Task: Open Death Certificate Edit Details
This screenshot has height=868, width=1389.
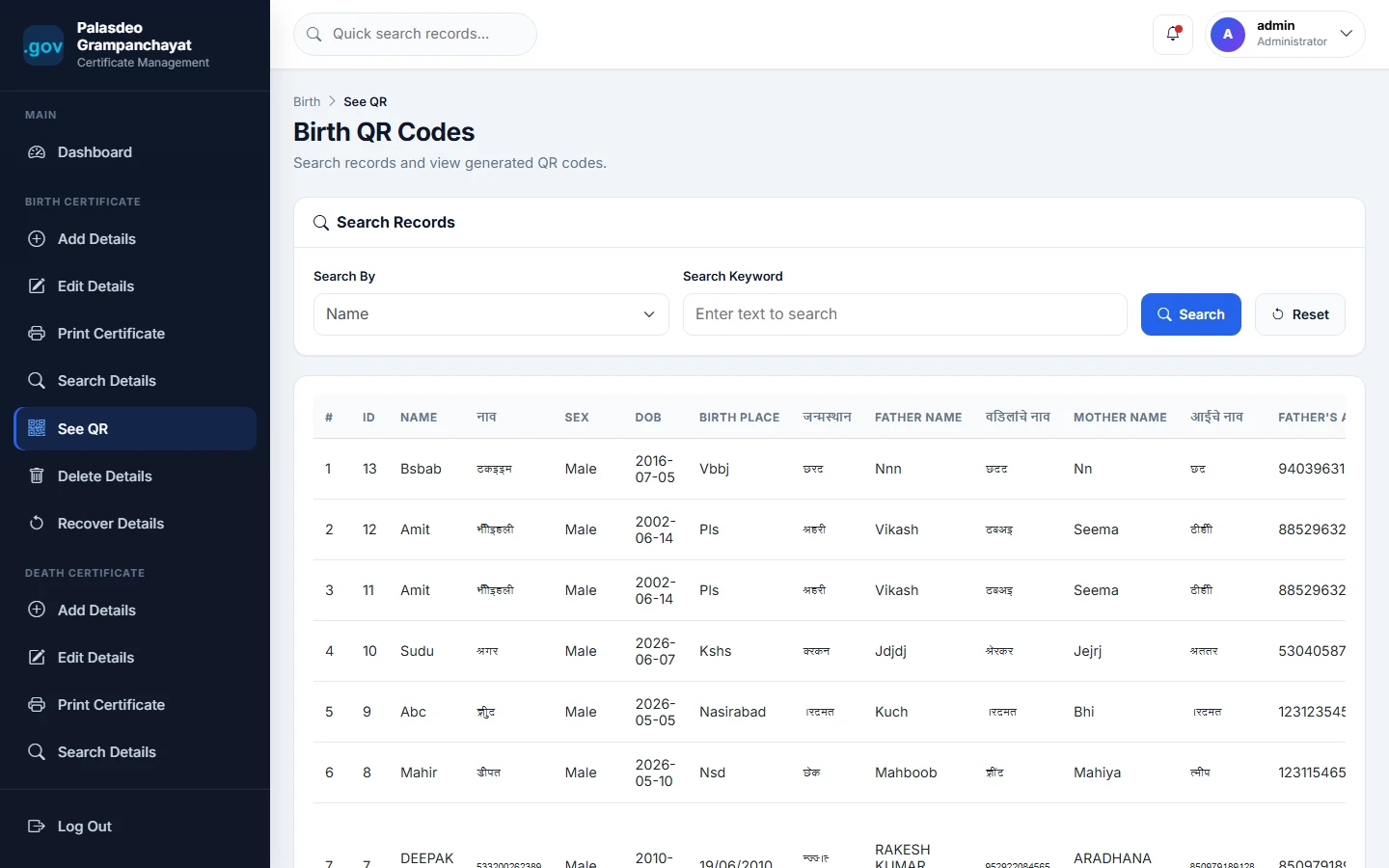Action: 135,658
